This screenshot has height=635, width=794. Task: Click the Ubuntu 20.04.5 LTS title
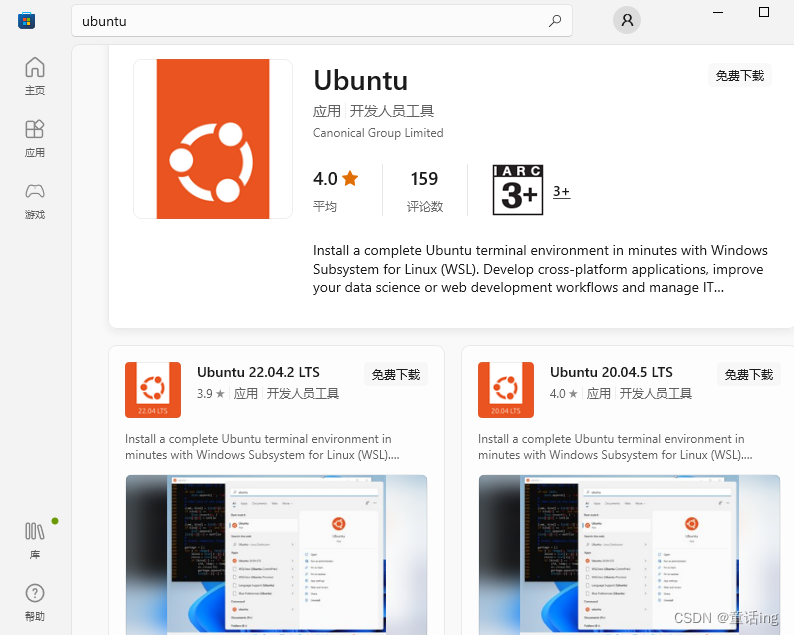611,372
